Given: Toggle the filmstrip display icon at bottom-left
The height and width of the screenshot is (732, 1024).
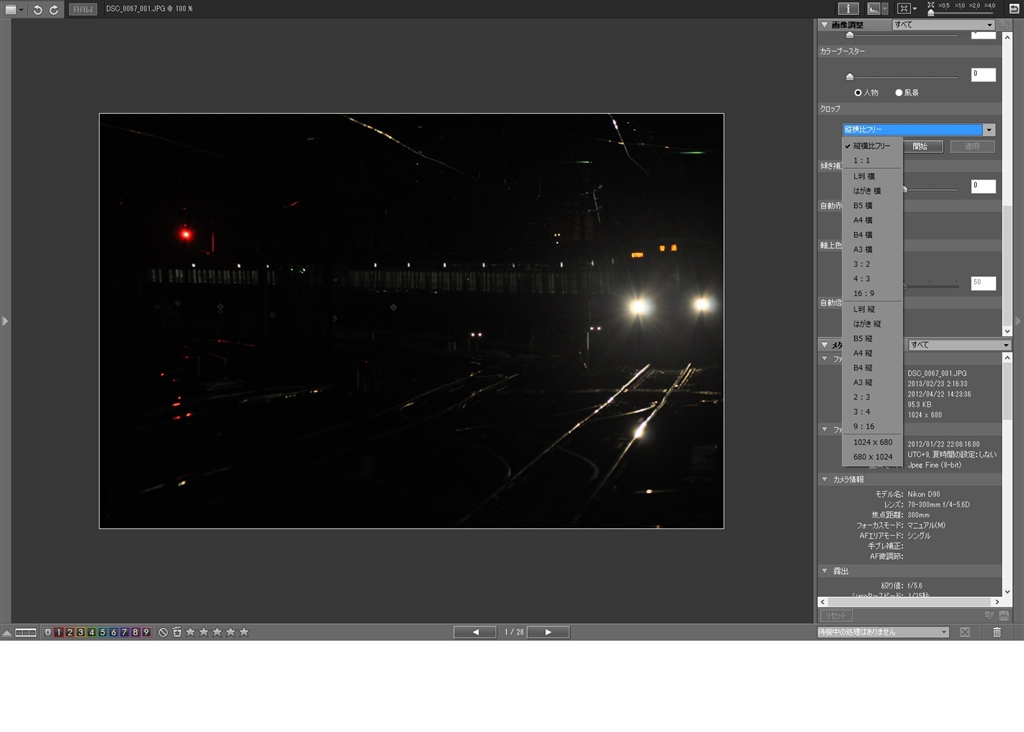Looking at the screenshot, I should [x=25, y=632].
